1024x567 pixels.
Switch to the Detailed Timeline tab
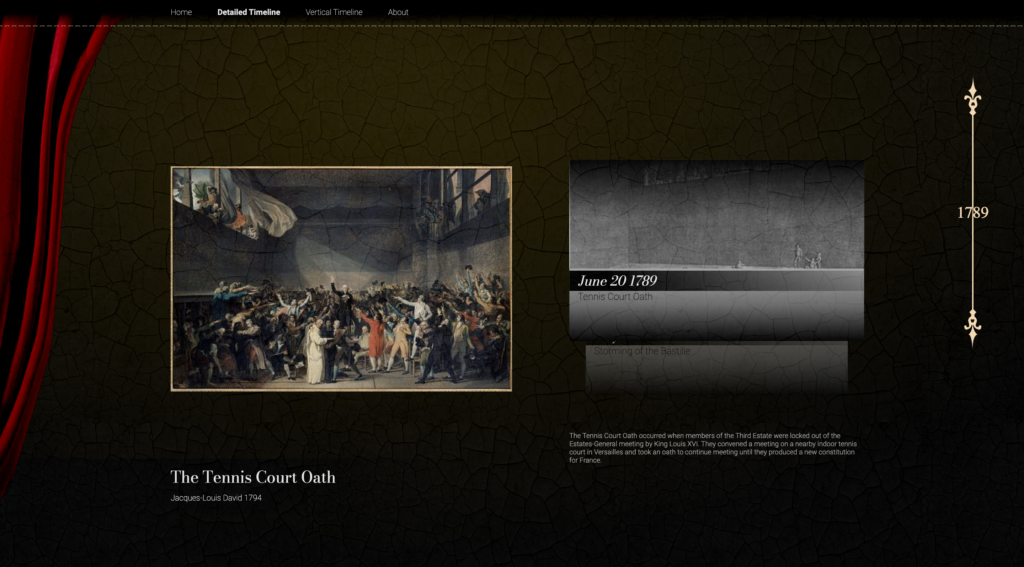249,12
